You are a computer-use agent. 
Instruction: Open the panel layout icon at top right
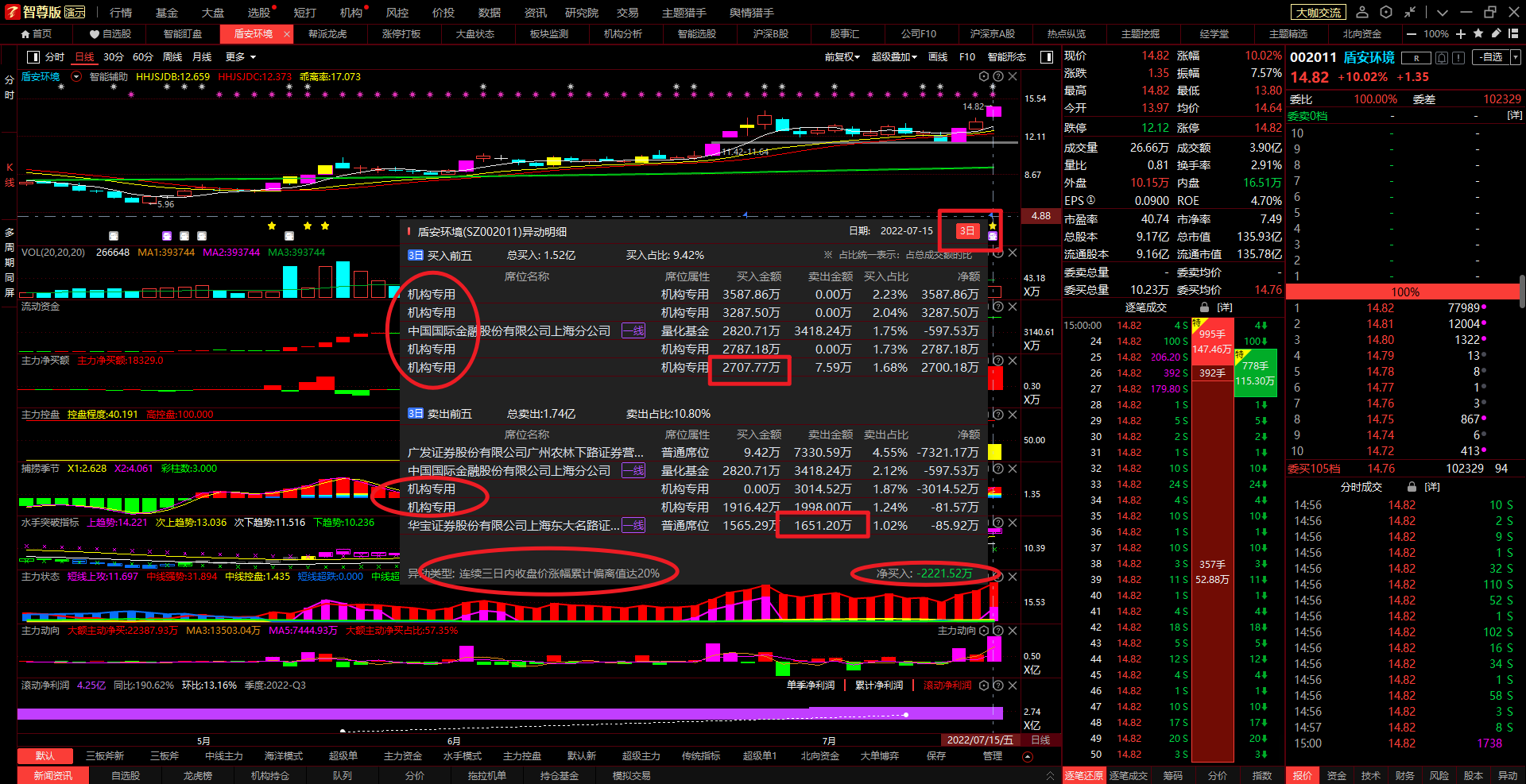[1515, 34]
